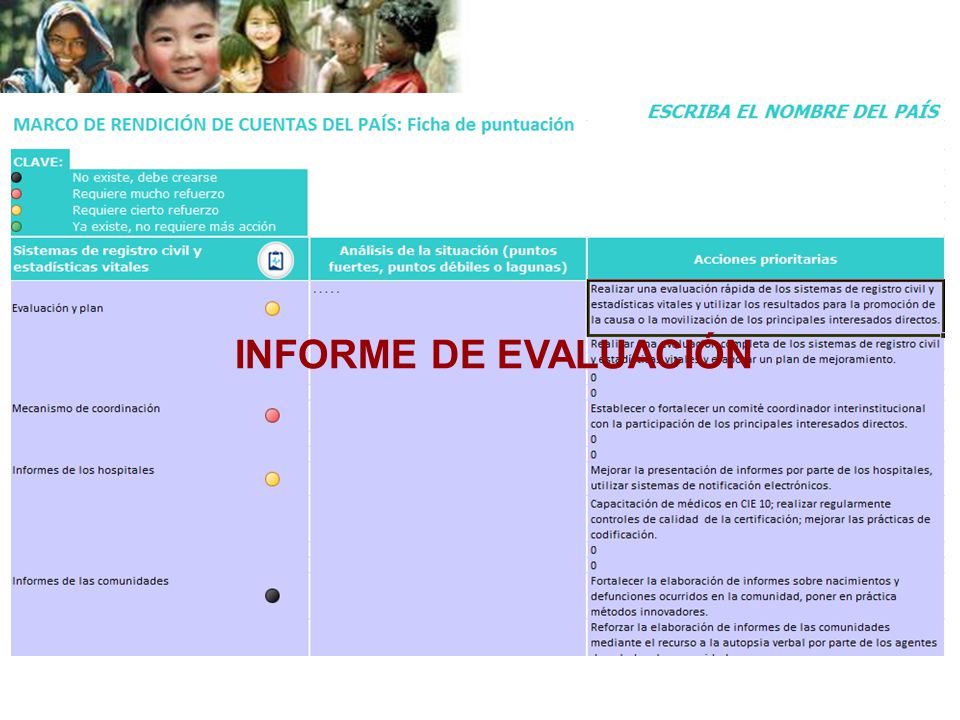Click the dotted analysis cell for Evaluación y plan

coord(448,308)
